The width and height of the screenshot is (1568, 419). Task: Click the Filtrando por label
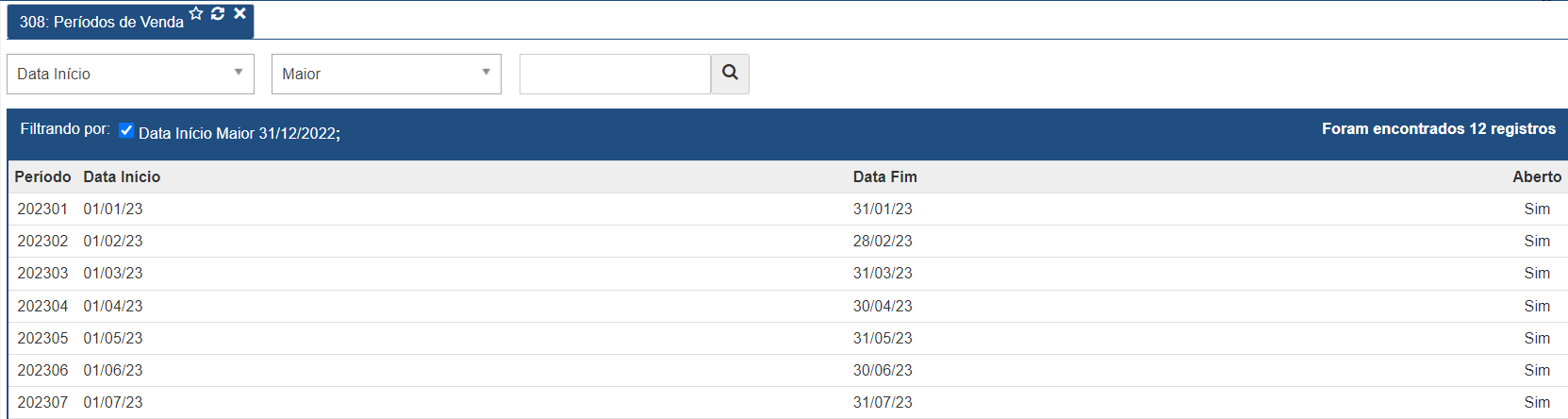(x=65, y=129)
